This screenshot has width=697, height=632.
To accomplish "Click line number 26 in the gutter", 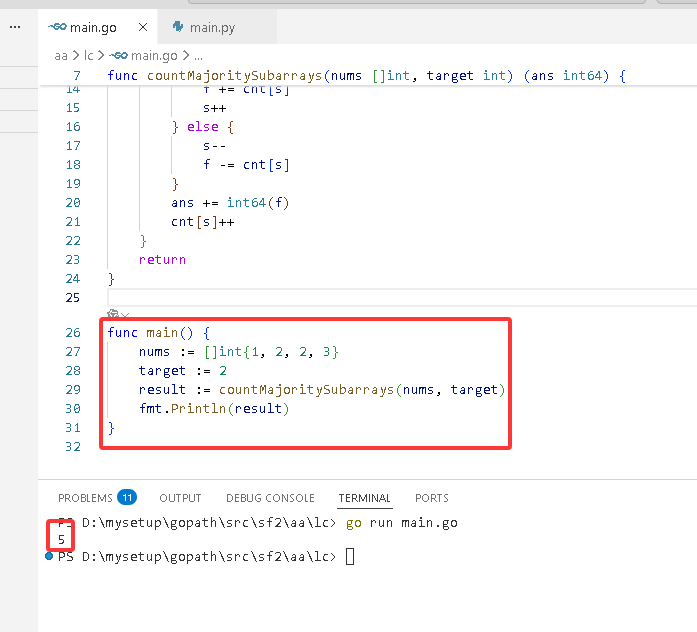I will tap(73, 332).
